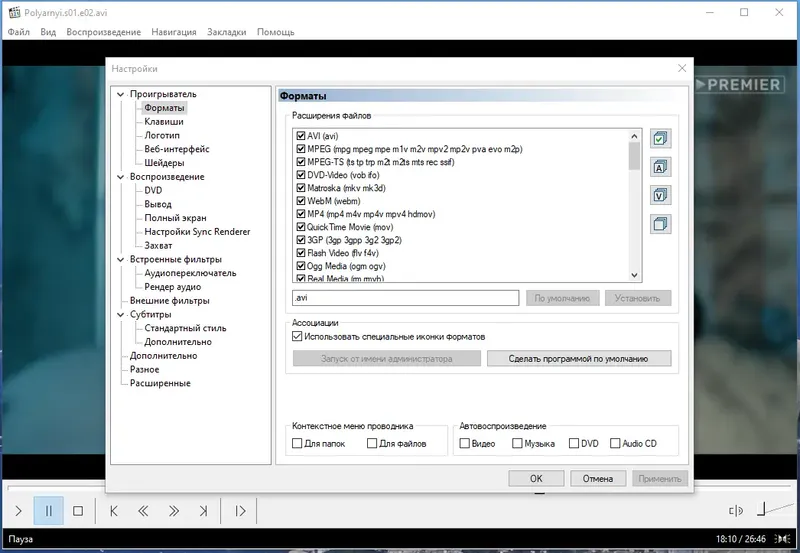Image resolution: width=800 pixels, height=553 pixels.
Task: Click the volume slider in player
Action: point(774,509)
